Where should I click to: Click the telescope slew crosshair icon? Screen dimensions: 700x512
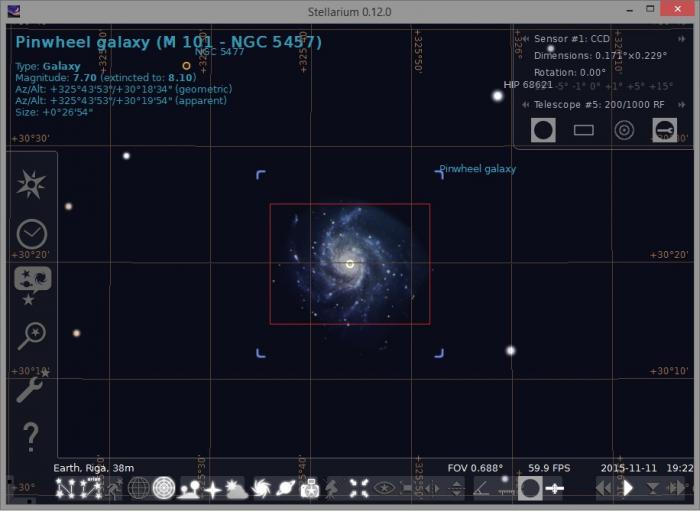554,488
